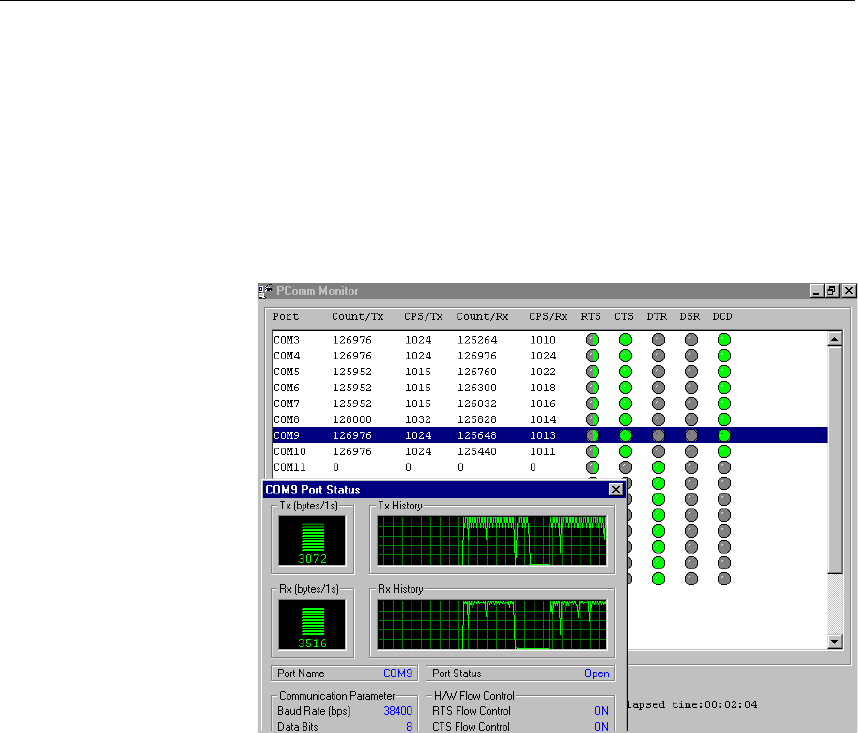The width and height of the screenshot is (858, 733).
Task: Click the Count/Rx column header
Action: pos(482,317)
